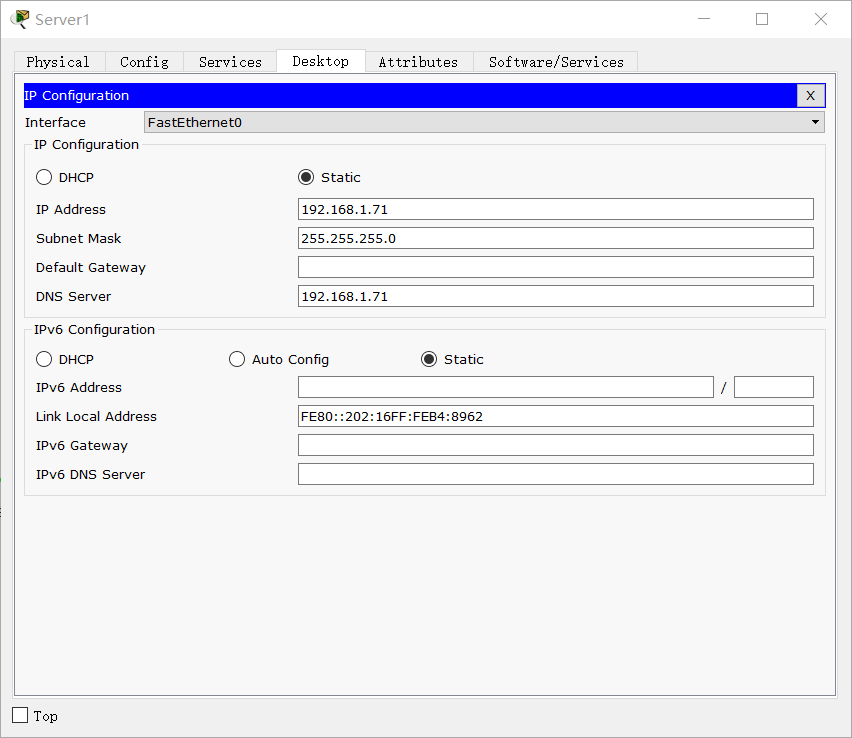Choose the IPv6 Auto Config option
This screenshot has height=738, width=852.
[237, 359]
